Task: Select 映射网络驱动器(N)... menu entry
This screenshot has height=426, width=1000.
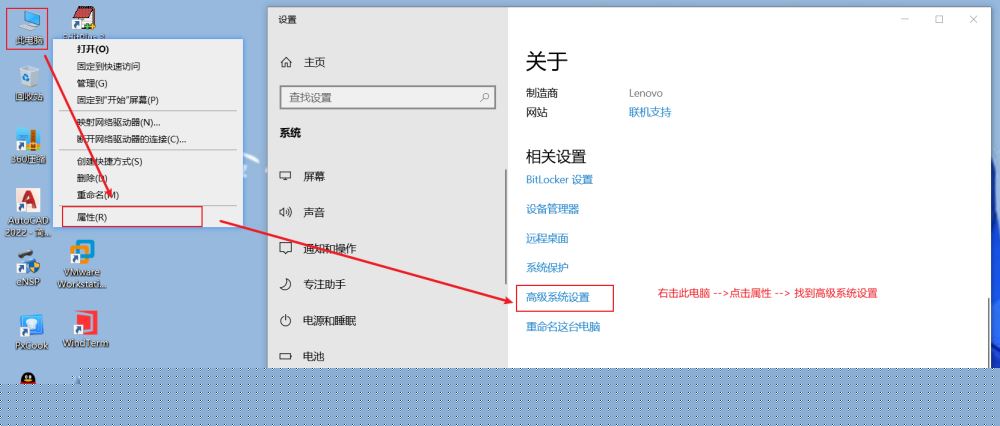Action: click(118, 122)
